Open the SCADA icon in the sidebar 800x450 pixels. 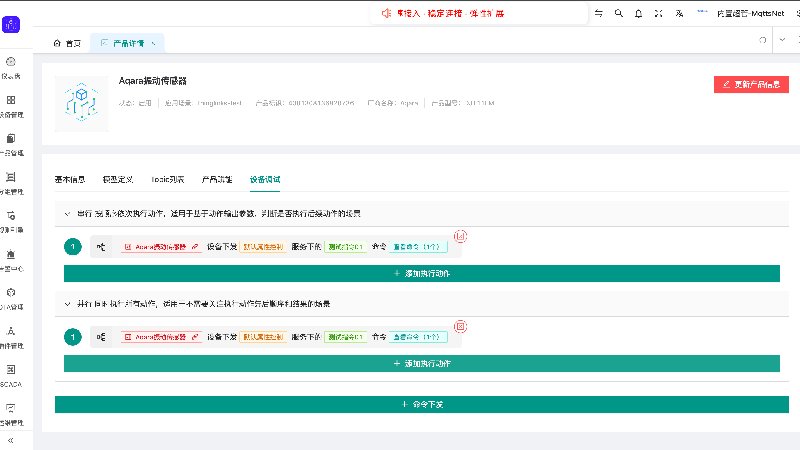click(11, 369)
